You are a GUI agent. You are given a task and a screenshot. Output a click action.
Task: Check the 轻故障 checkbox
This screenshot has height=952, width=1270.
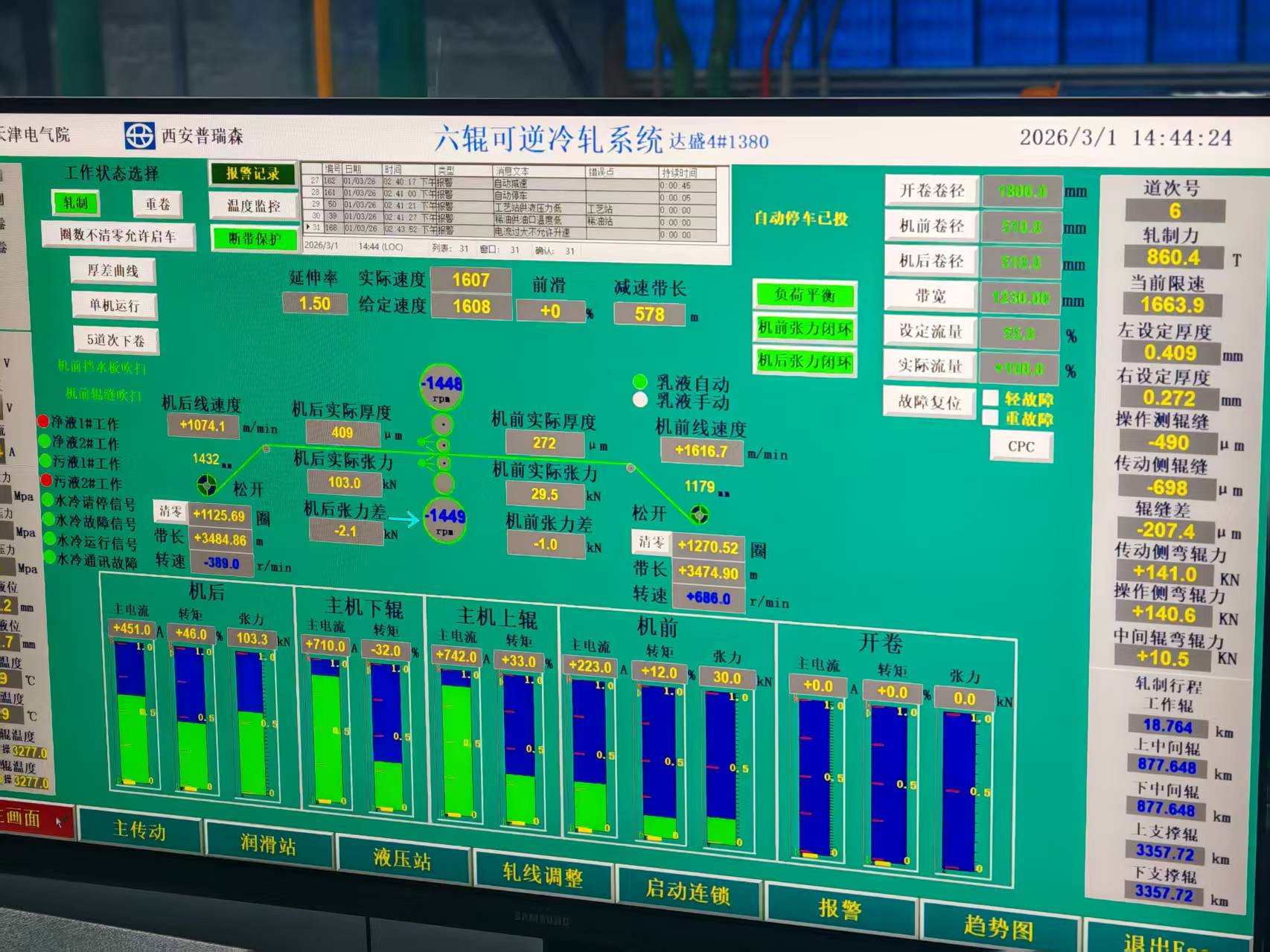tap(990, 398)
